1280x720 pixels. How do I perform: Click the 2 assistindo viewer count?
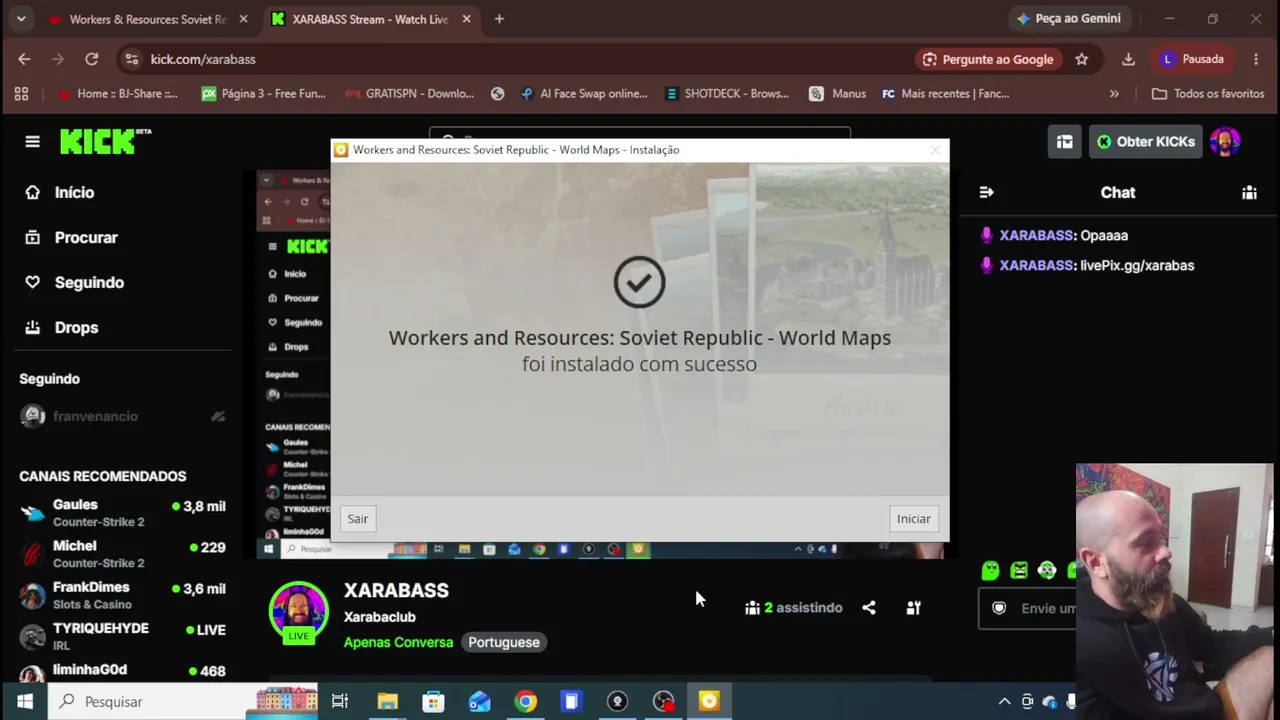(x=794, y=607)
